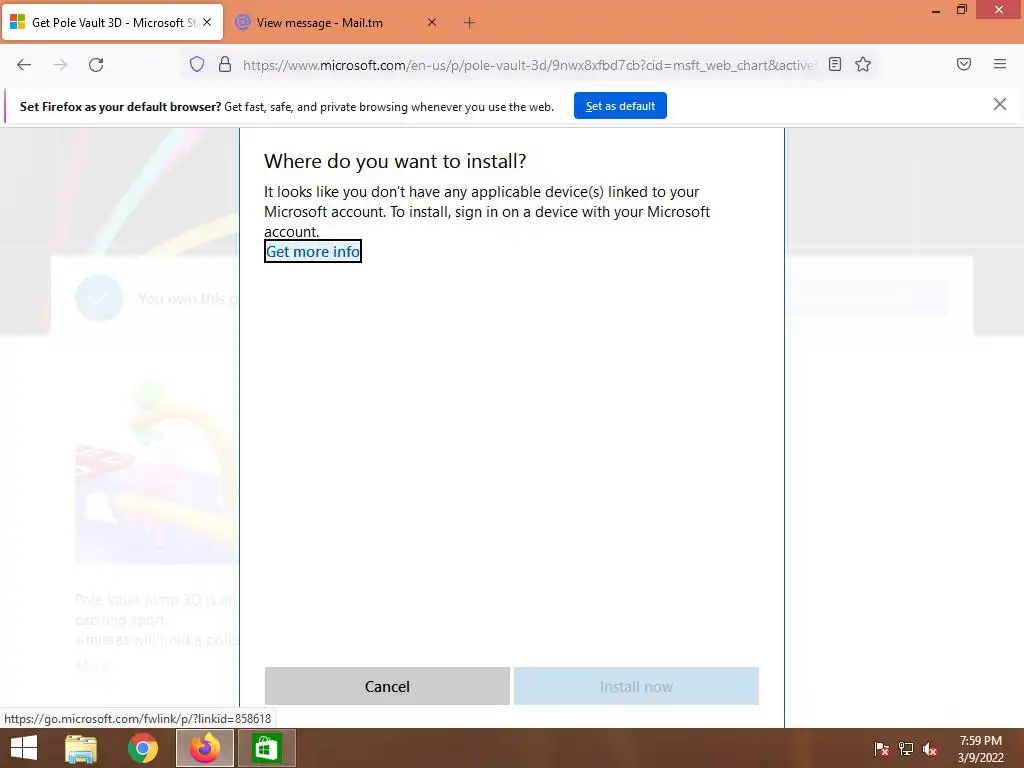Open the Save to Pocket icon
The height and width of the screenshot is (768, 1024).
pyautogui.click(x=963, y=64)
